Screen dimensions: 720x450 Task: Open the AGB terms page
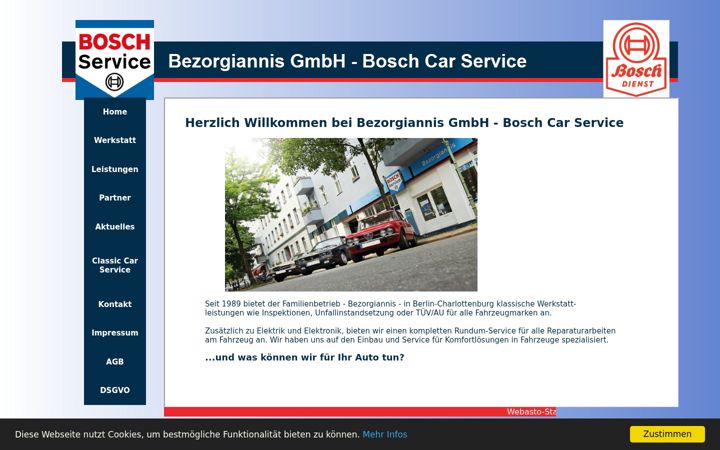[115, 361]
